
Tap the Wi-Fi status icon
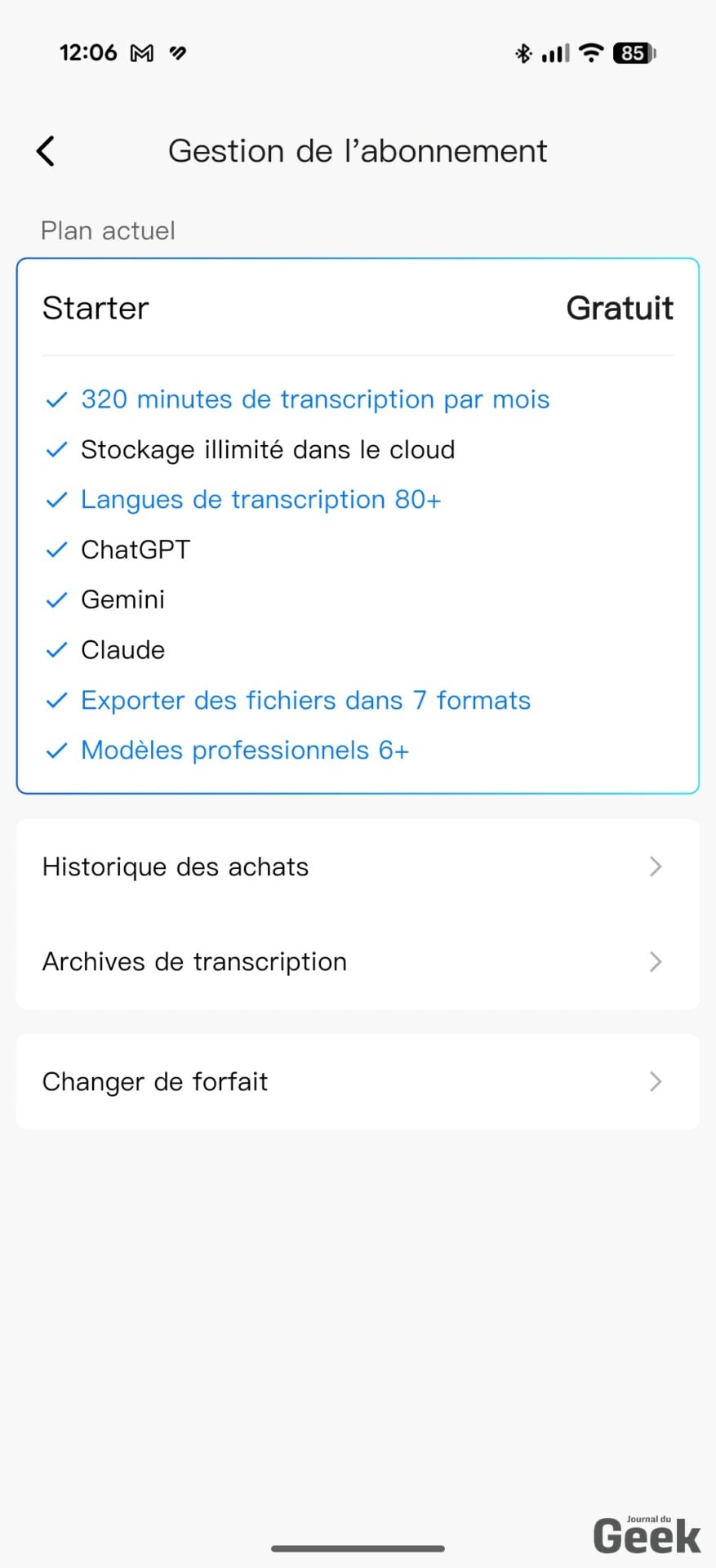tap(590, 53)
